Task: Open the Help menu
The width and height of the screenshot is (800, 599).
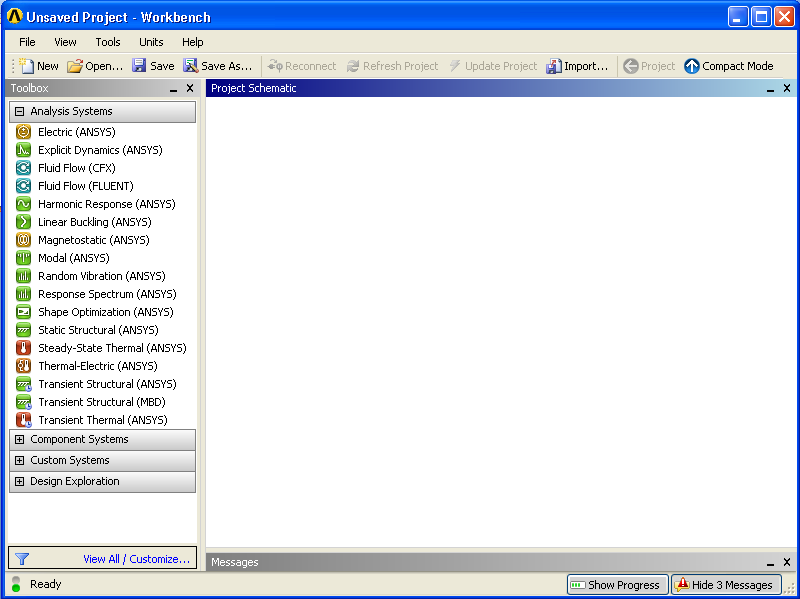Action: [x=192, y=42]
